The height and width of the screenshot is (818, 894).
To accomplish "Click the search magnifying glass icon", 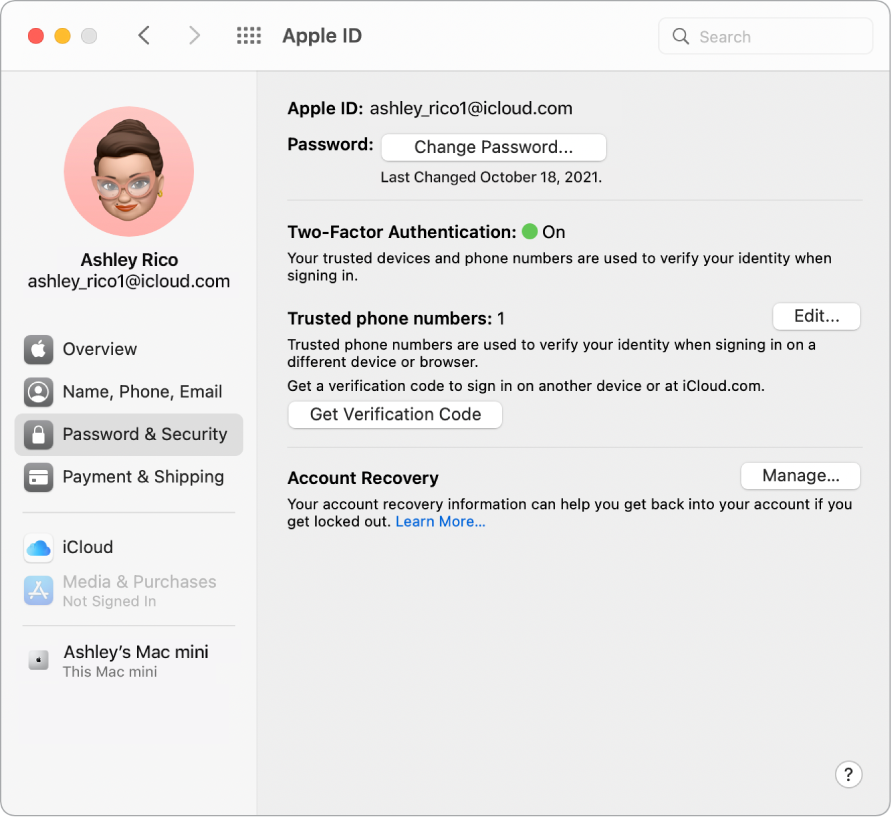I will 681,36.
